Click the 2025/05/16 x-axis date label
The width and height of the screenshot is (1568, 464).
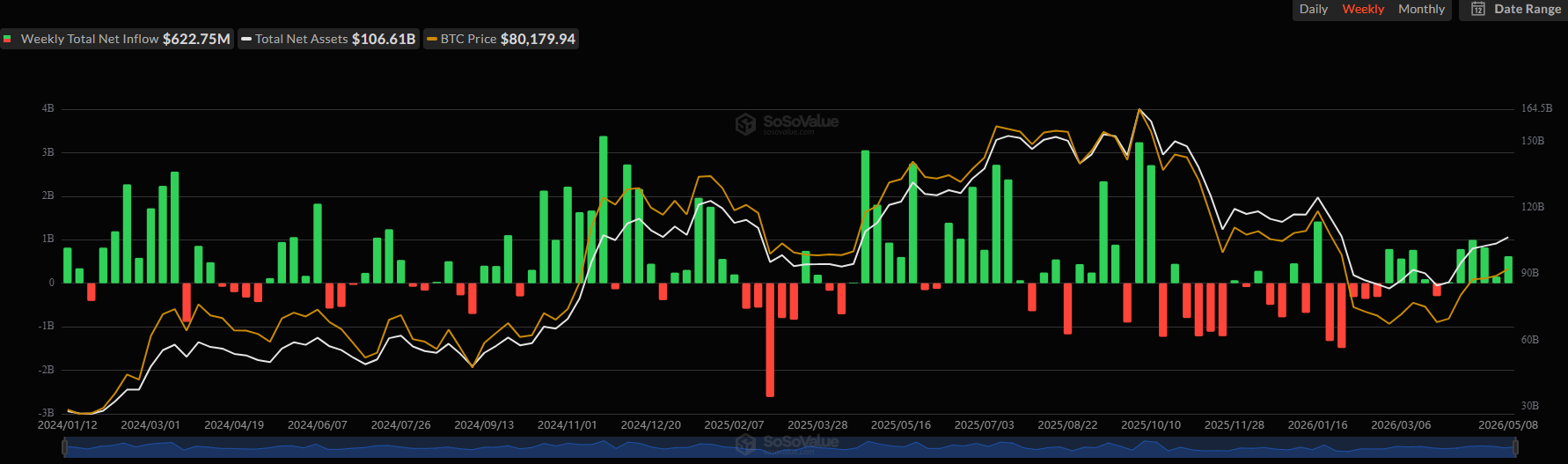tap(901, 424)
